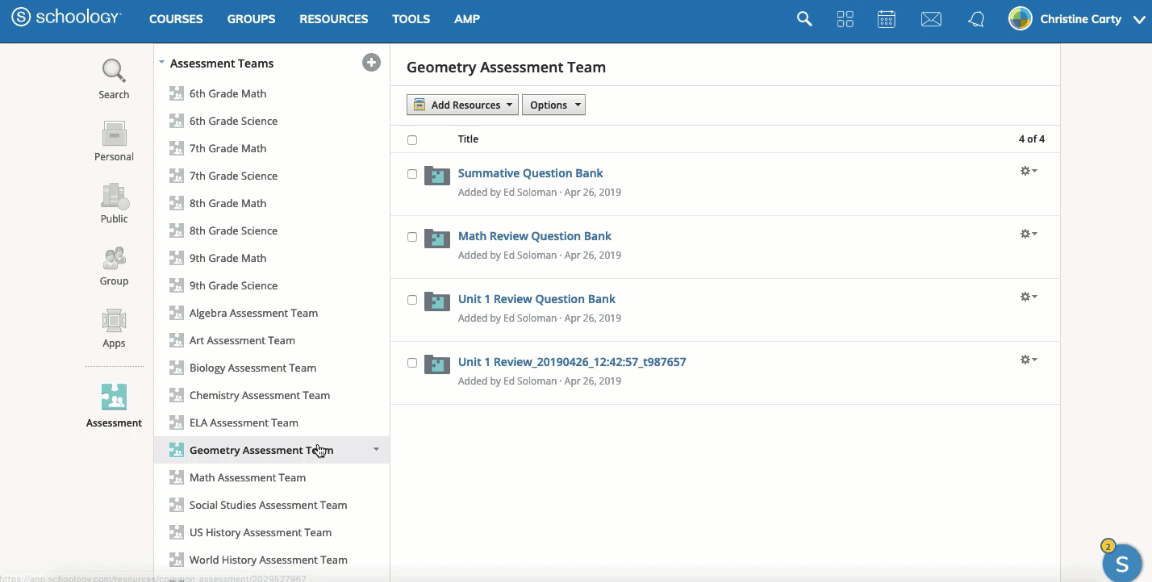Viewport: 1152px width, 582px height.
Task: Collapse the Assessment Teams section
Action: pos(162,62)
